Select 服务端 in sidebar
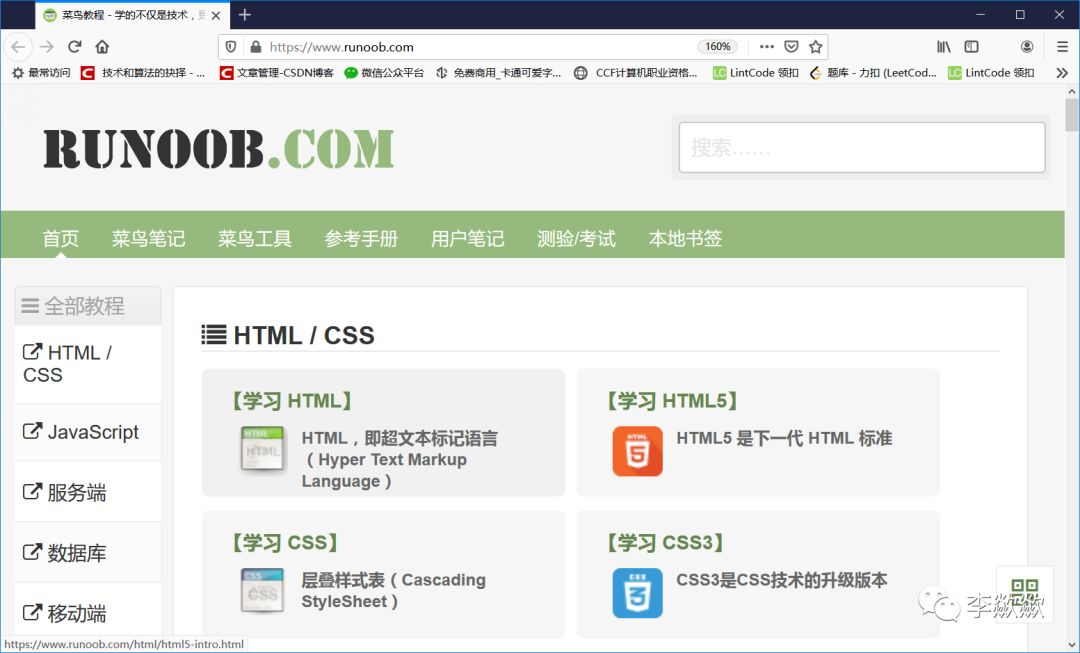This screenshot has width=1080, height=653. (x=87, y=492)
